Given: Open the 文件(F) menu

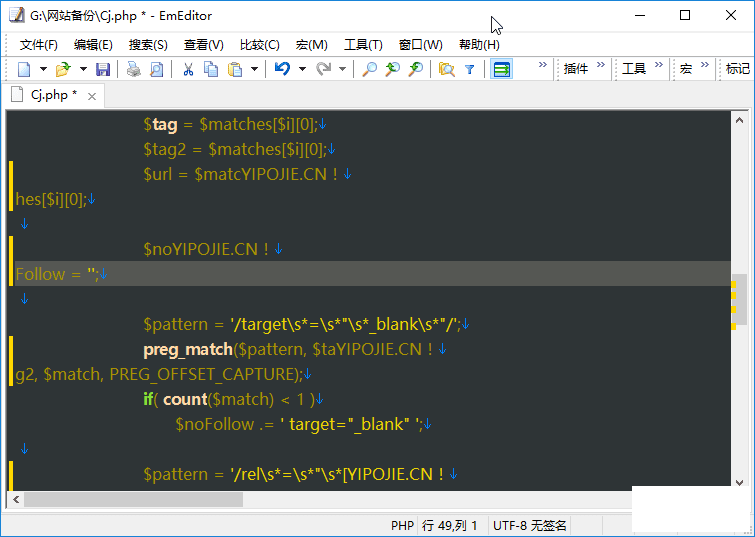Looking at the screenshot, I should tap(39, 45).
